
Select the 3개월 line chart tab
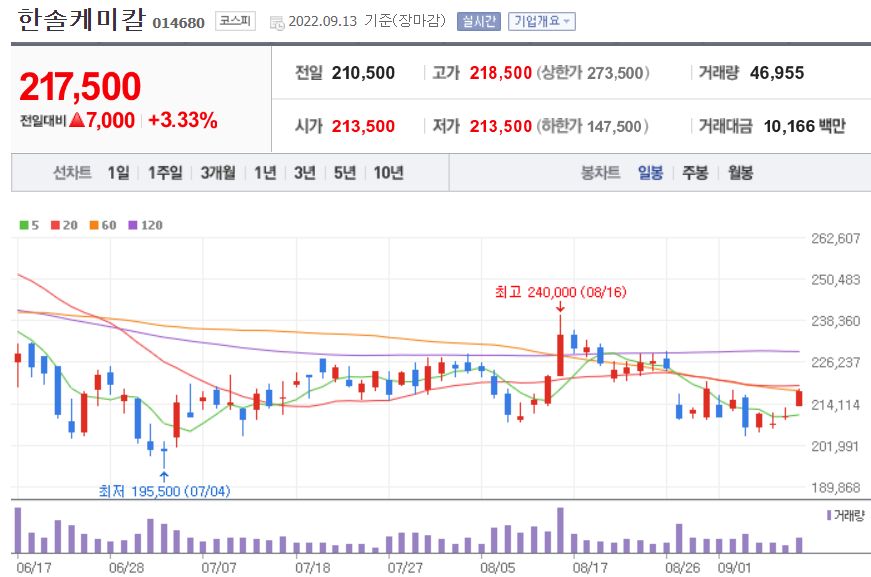click(x=218, y=173)
